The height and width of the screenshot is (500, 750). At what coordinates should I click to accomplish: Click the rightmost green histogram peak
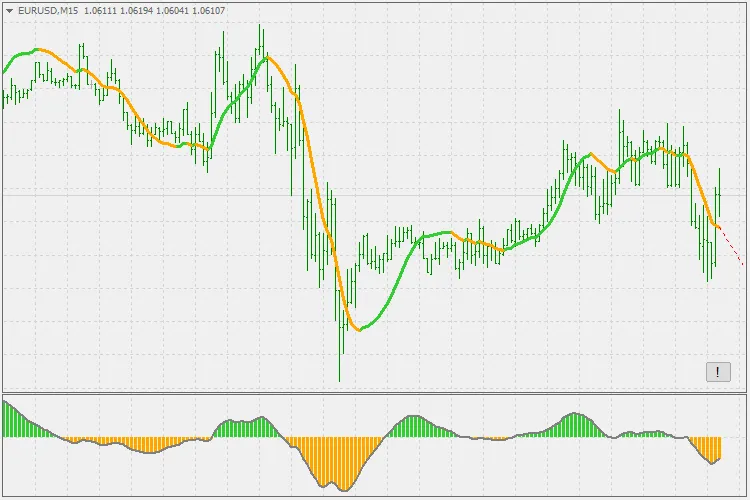[x=576, y=425]
